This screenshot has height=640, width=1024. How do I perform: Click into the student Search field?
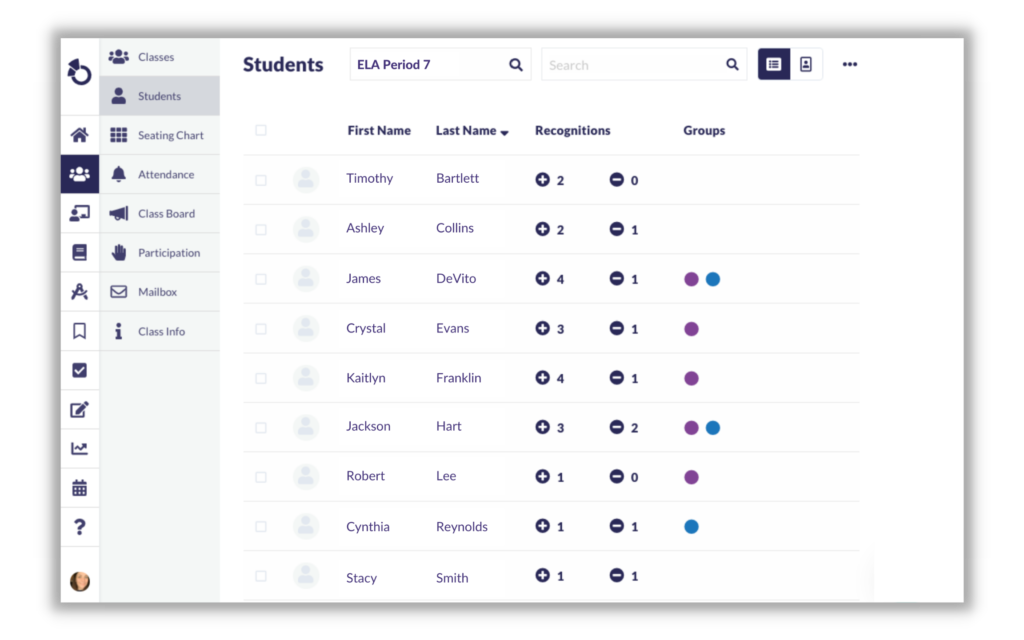pos(632,65)
